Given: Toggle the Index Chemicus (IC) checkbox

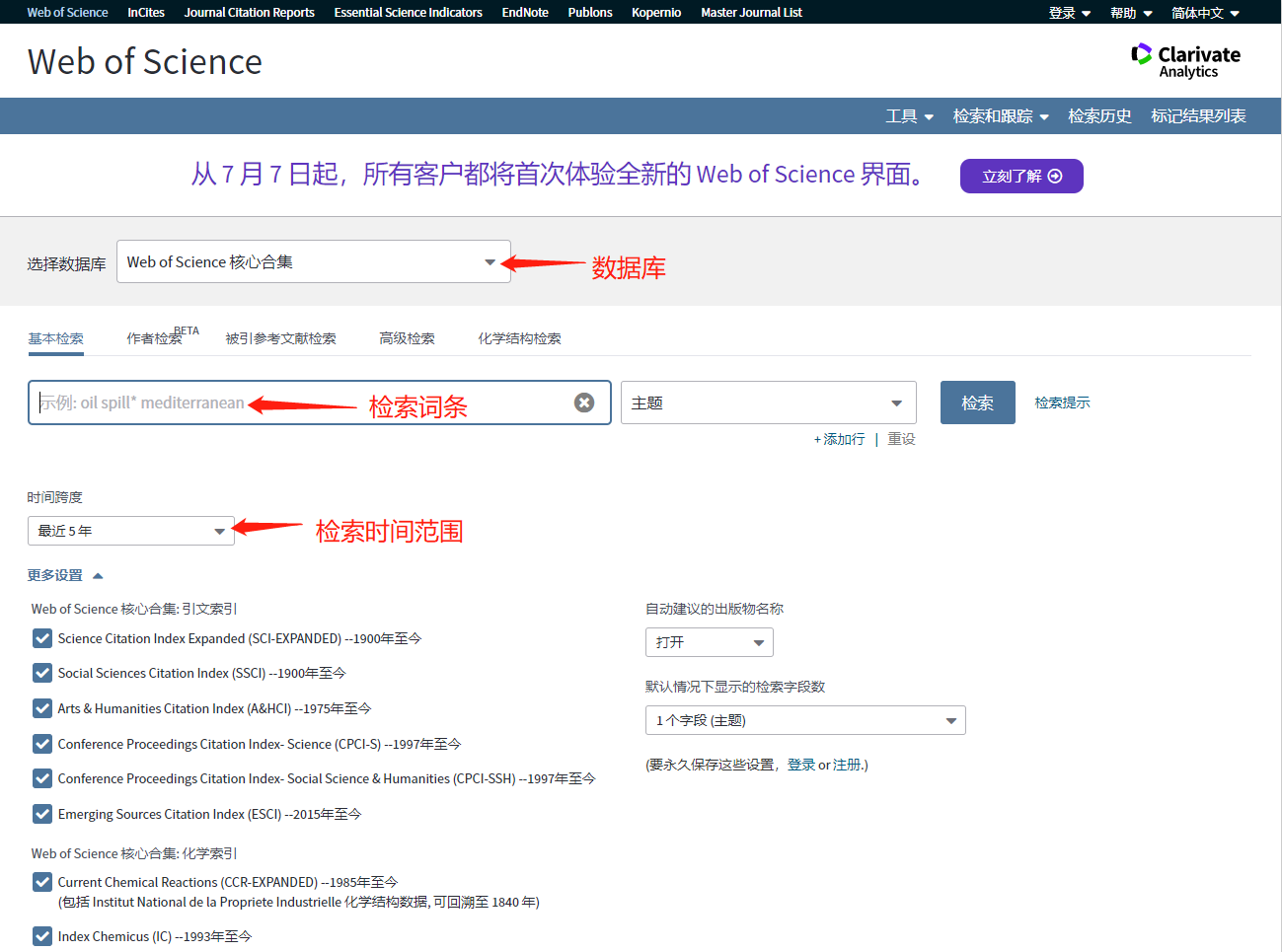Looking at the screenshot, I should (x=42, y=936).
